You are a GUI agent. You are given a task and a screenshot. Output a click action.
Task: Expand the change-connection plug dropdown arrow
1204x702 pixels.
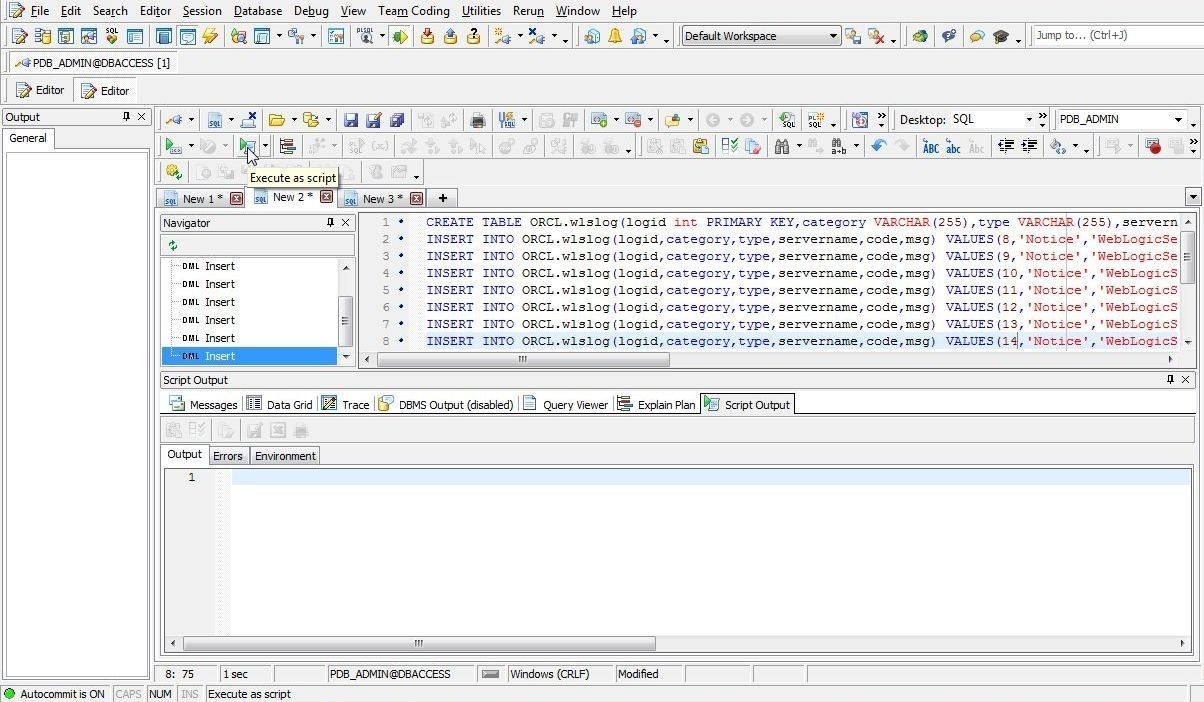coord(191,120)
